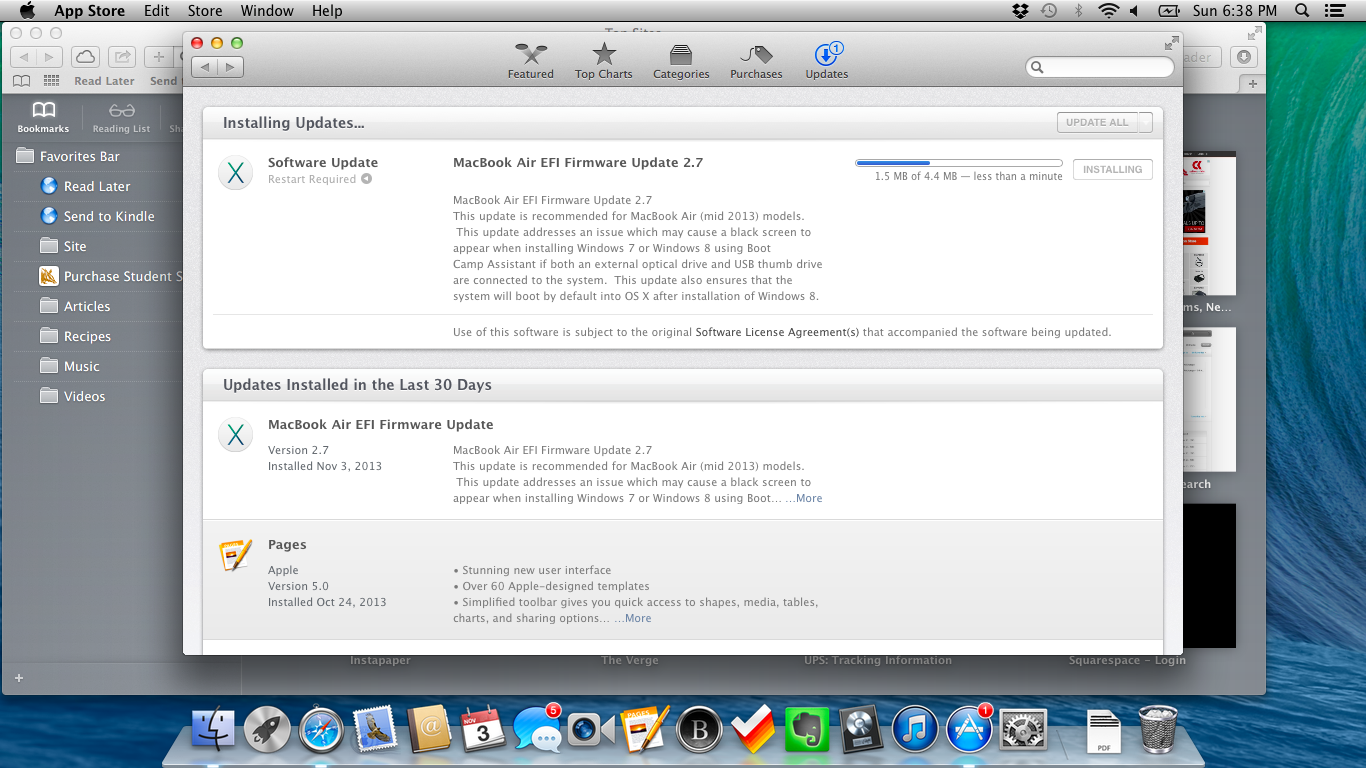Viewport: 1366px width, 768px height.
Task: Go back in the App Store window
Action: pyautogui.click(x=205, y=67)
